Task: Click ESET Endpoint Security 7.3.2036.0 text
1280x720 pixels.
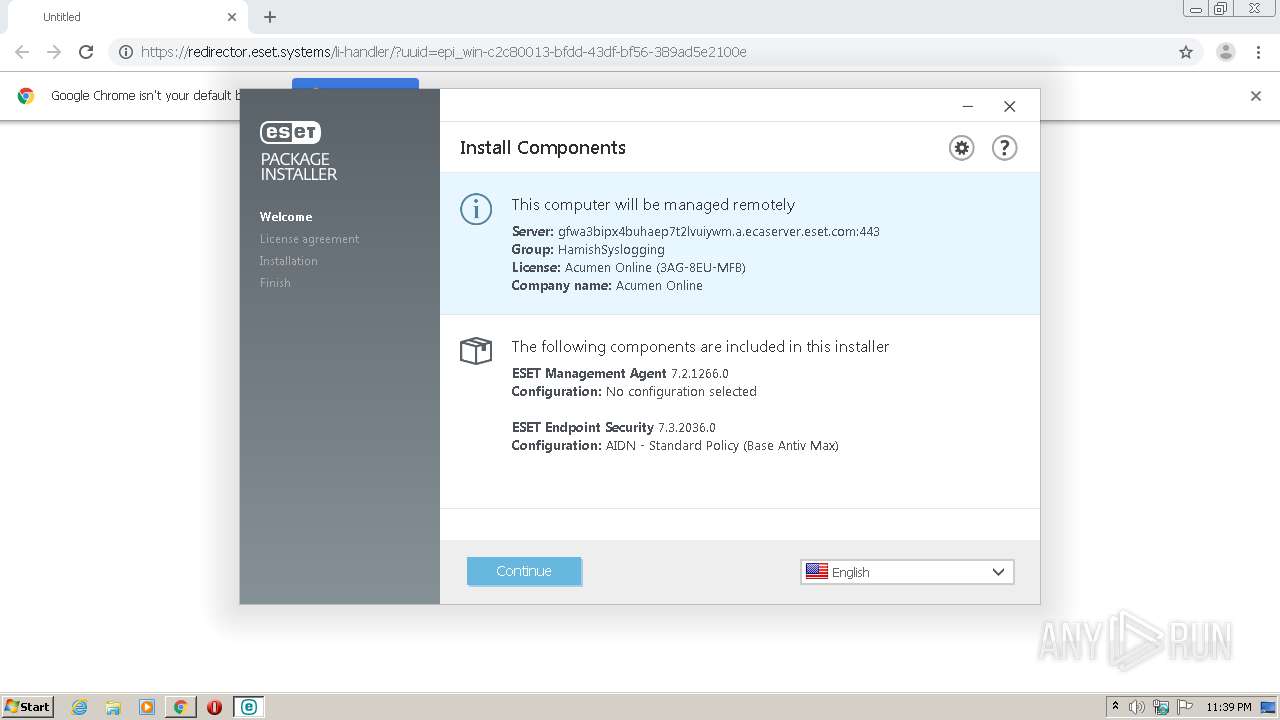Action: (x=614, y=427)
